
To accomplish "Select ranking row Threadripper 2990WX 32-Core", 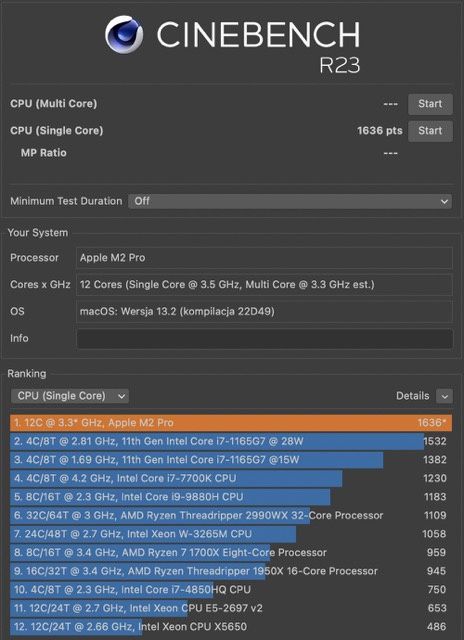I will pos(231,516).
